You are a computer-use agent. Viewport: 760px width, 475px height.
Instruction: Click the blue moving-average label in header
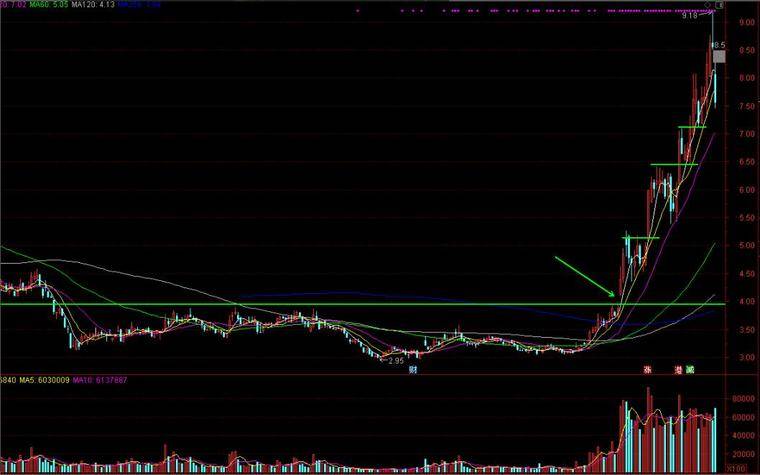[x=140, y=5]
